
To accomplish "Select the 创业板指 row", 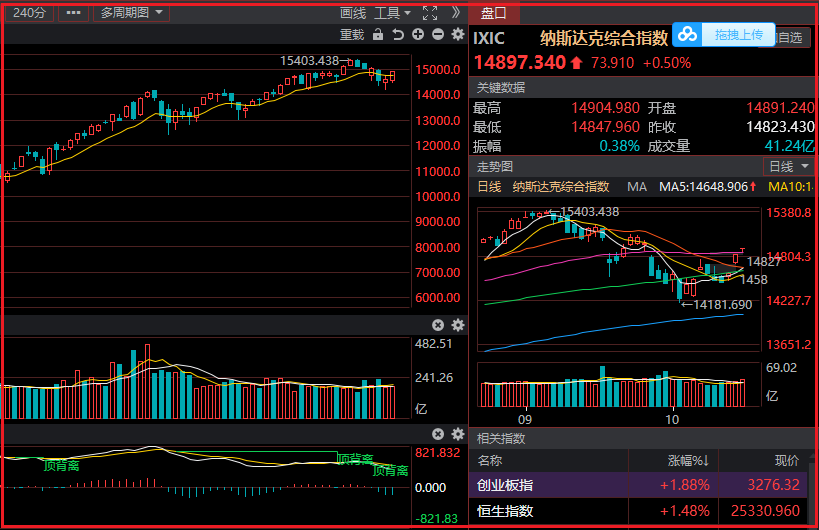I will pyautogui.click(x=639, y=485).
